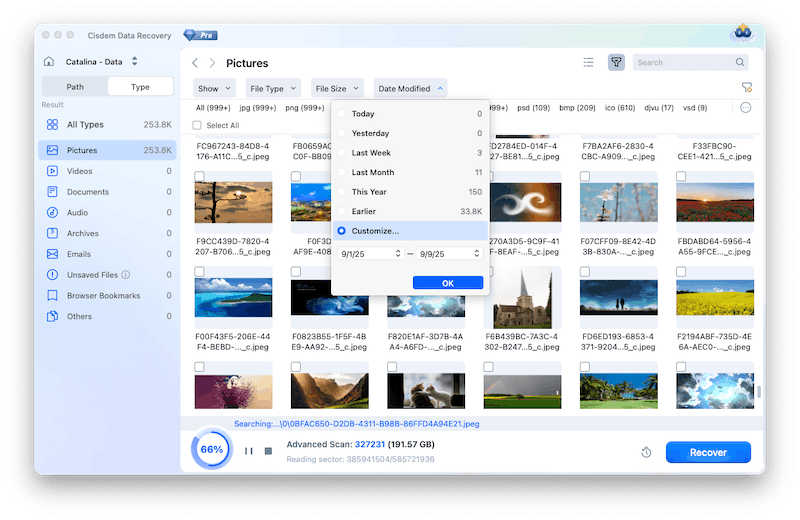This screenshot has width=800, height=520.
Task: Open the Show dropdown
Action: [x=214, y=88]
